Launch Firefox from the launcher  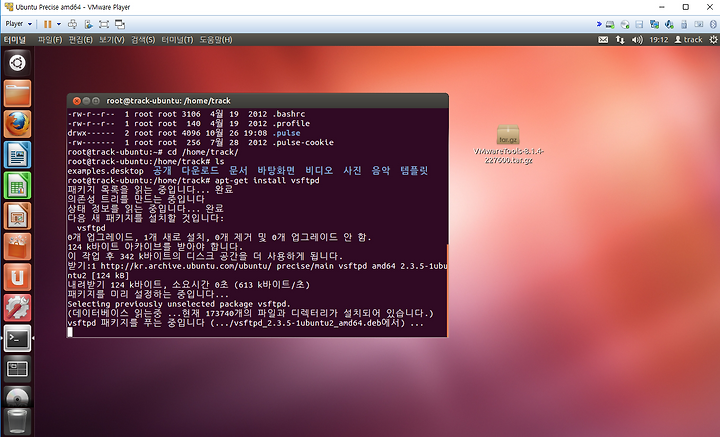(17, 124)
